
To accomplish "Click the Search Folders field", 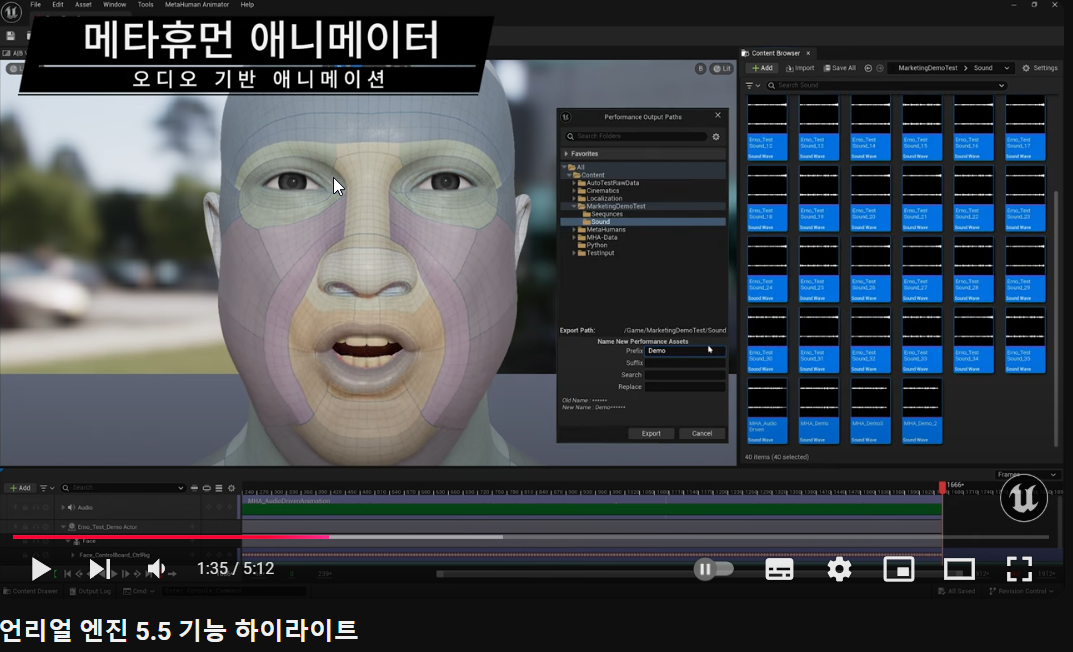I will (636, 136).
